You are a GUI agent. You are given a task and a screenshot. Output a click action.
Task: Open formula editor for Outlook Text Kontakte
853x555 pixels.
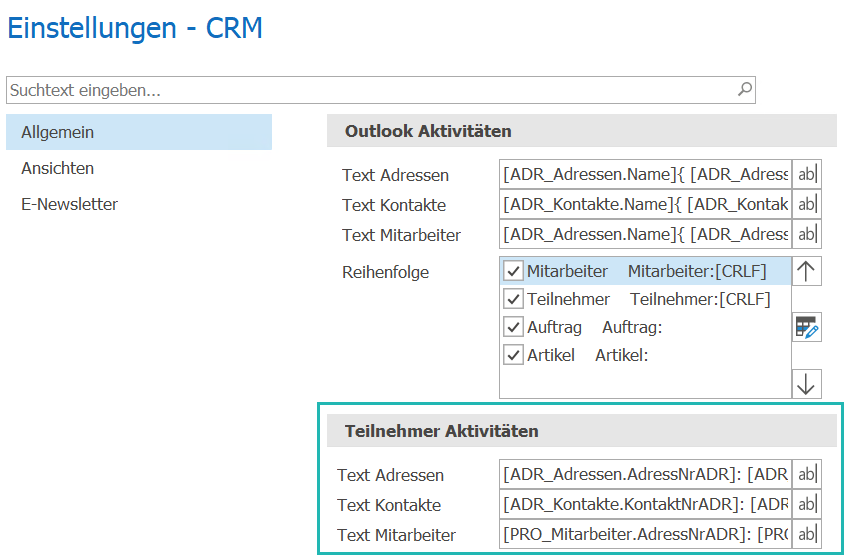[807, 204]
